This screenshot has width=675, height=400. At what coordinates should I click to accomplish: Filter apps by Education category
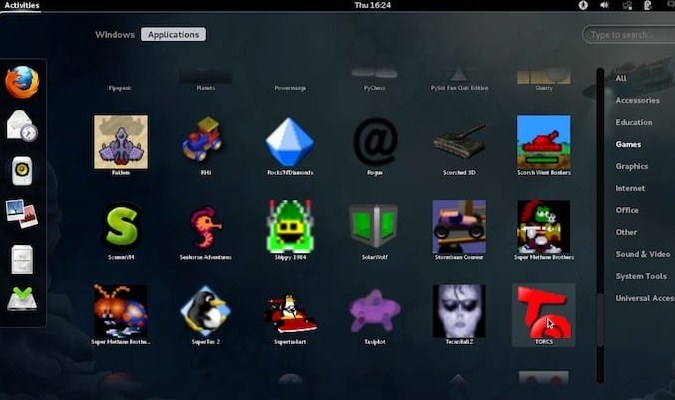[x=634, y=122]
